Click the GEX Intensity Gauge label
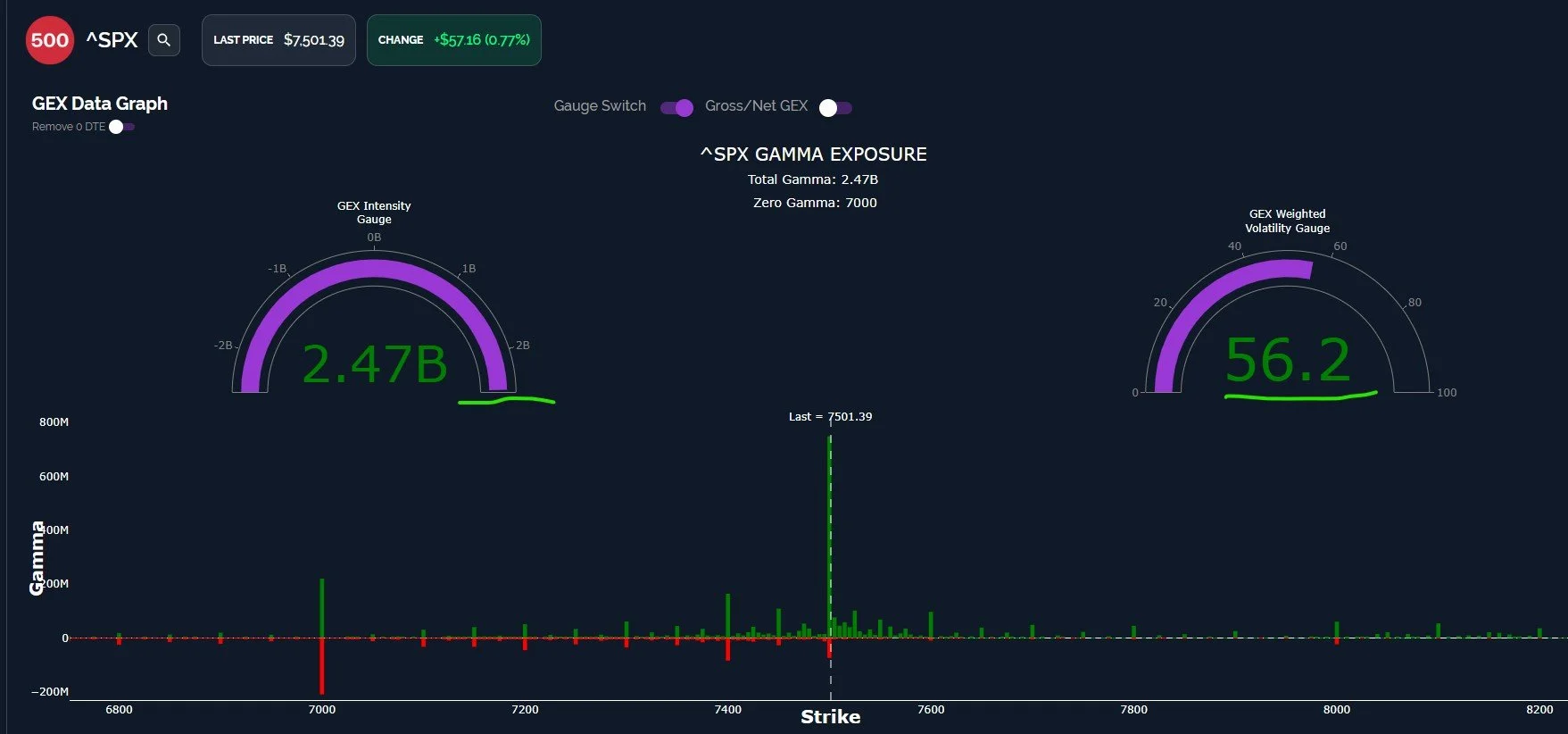1568x734 pixels. coord(374,213)
